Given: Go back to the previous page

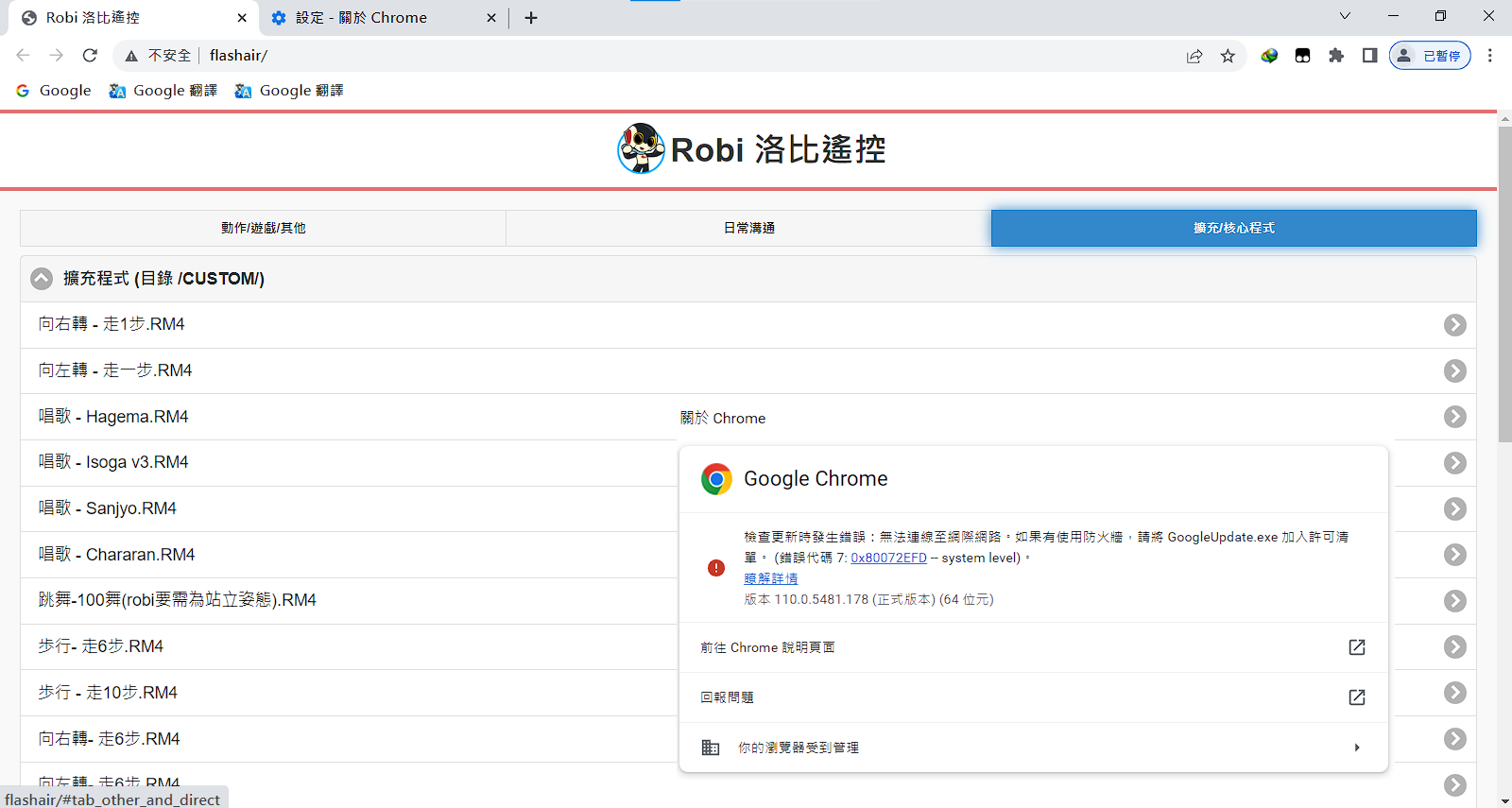Looking at the screenshot, I should (24, 56).
